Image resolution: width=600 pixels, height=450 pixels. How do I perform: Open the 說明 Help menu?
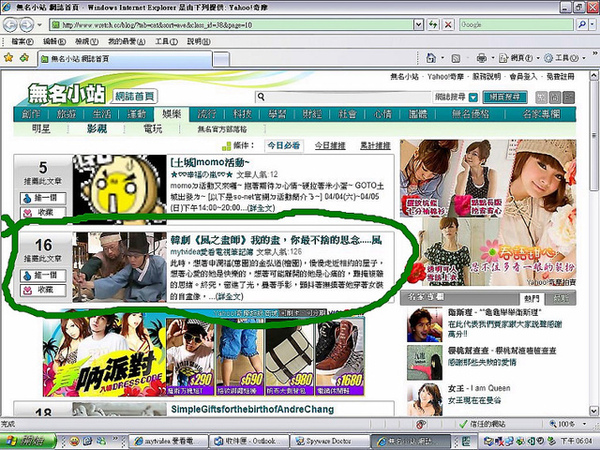coord(199,41)
